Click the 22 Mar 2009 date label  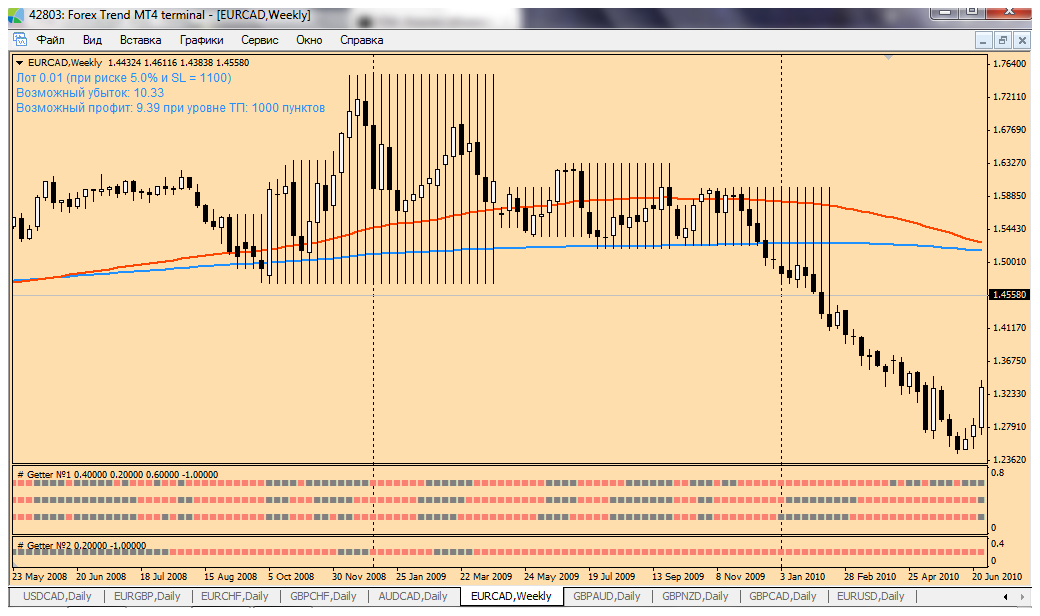[x=486, y=576]
